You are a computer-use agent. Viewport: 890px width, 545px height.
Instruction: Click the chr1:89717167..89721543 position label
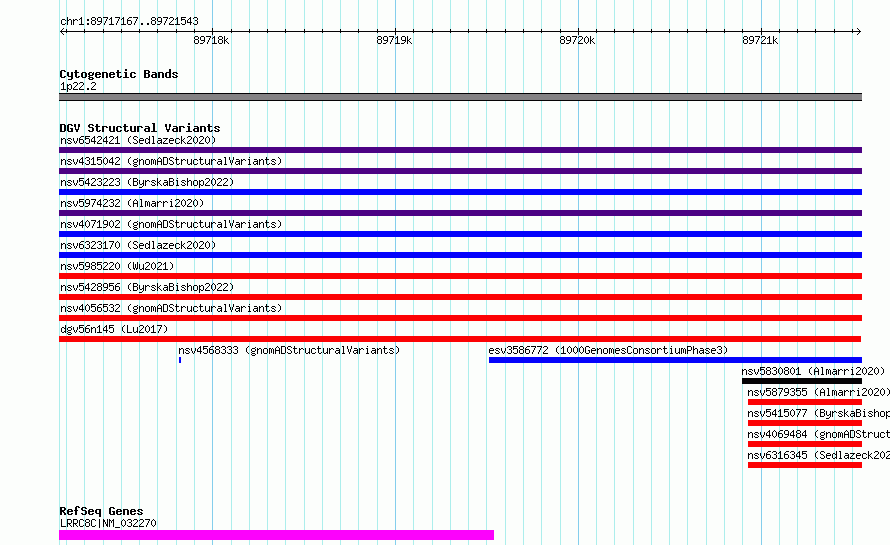point(129,22)
